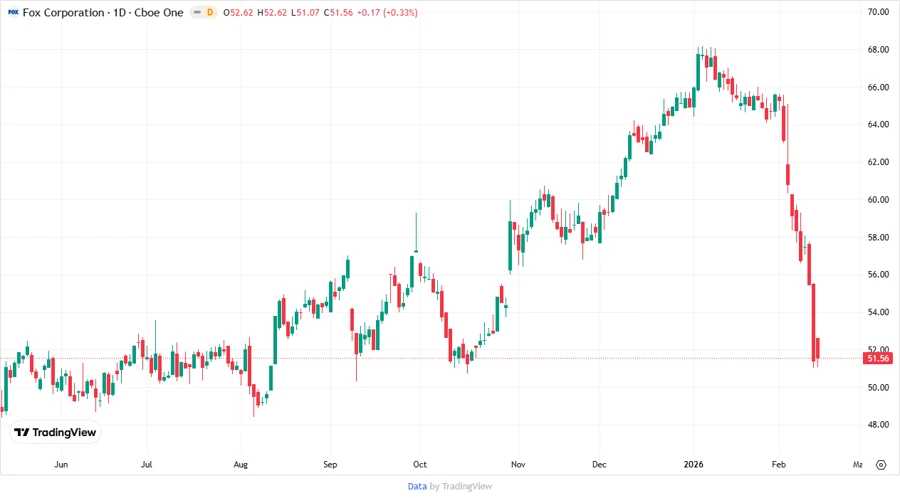Click the L51.07 low value

tap(305, 12)
